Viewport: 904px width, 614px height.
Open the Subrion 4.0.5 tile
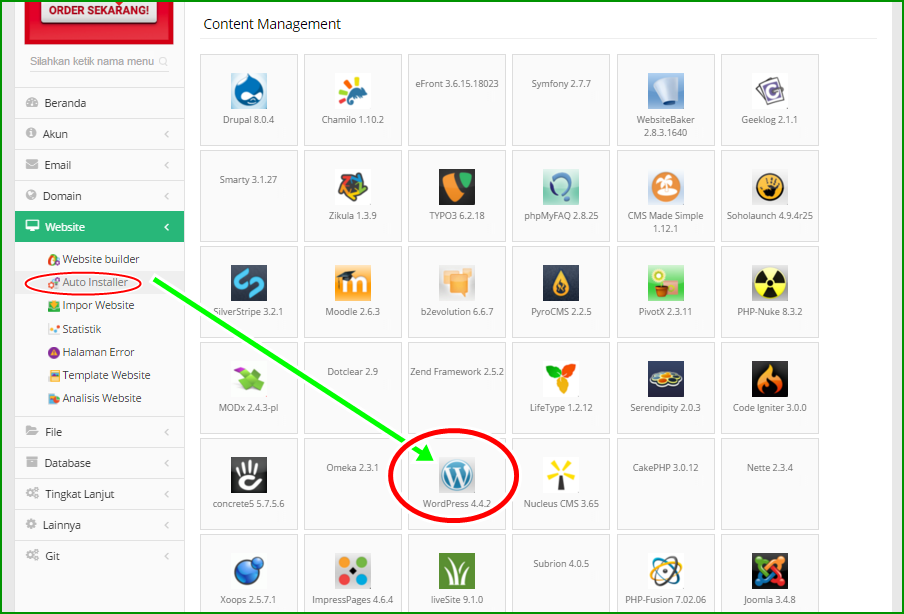[x=561, y=572]
